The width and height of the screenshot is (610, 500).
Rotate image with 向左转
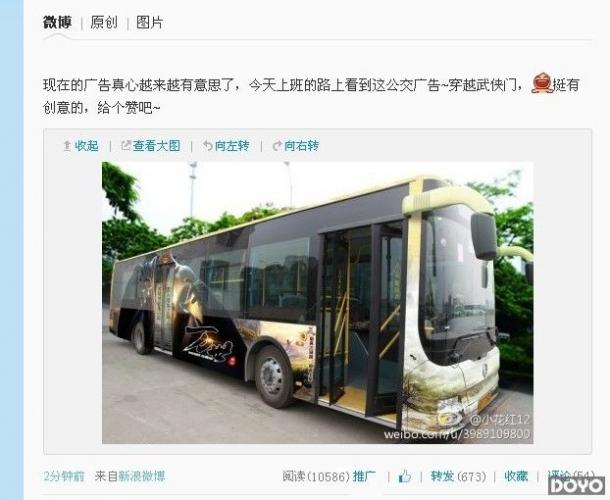tap(231, 146)
